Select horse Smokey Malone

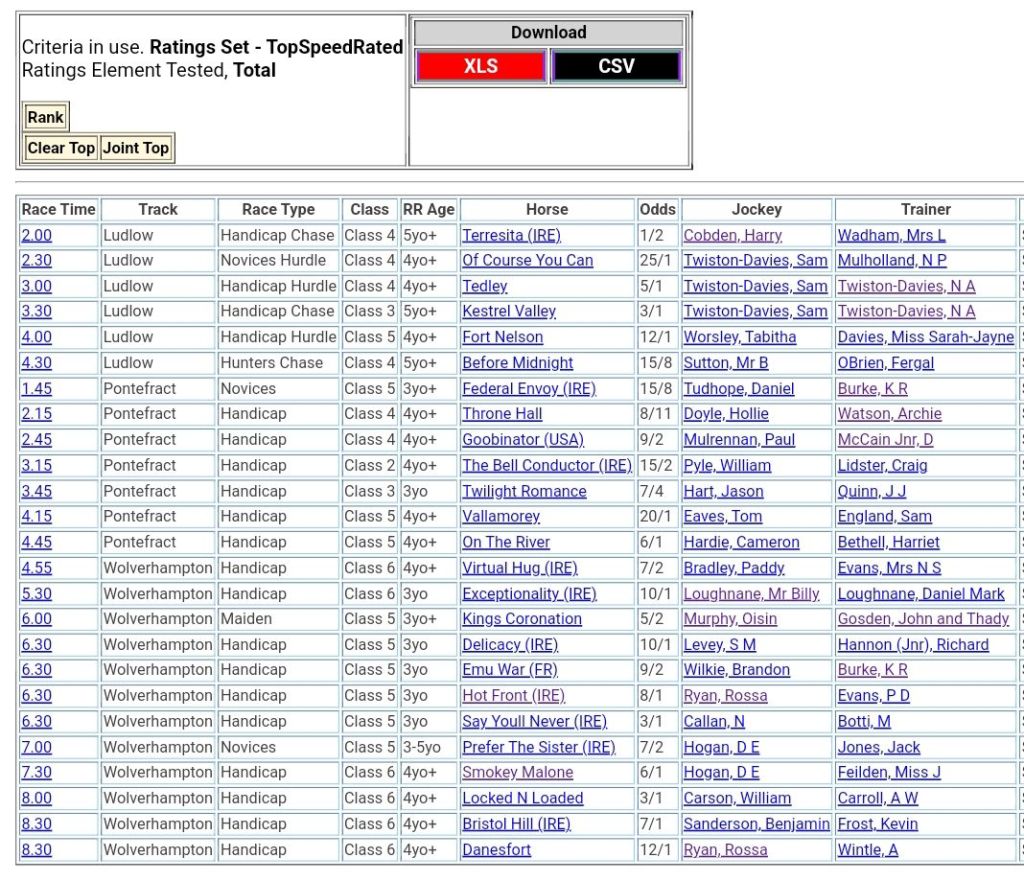tap(517, 772)
